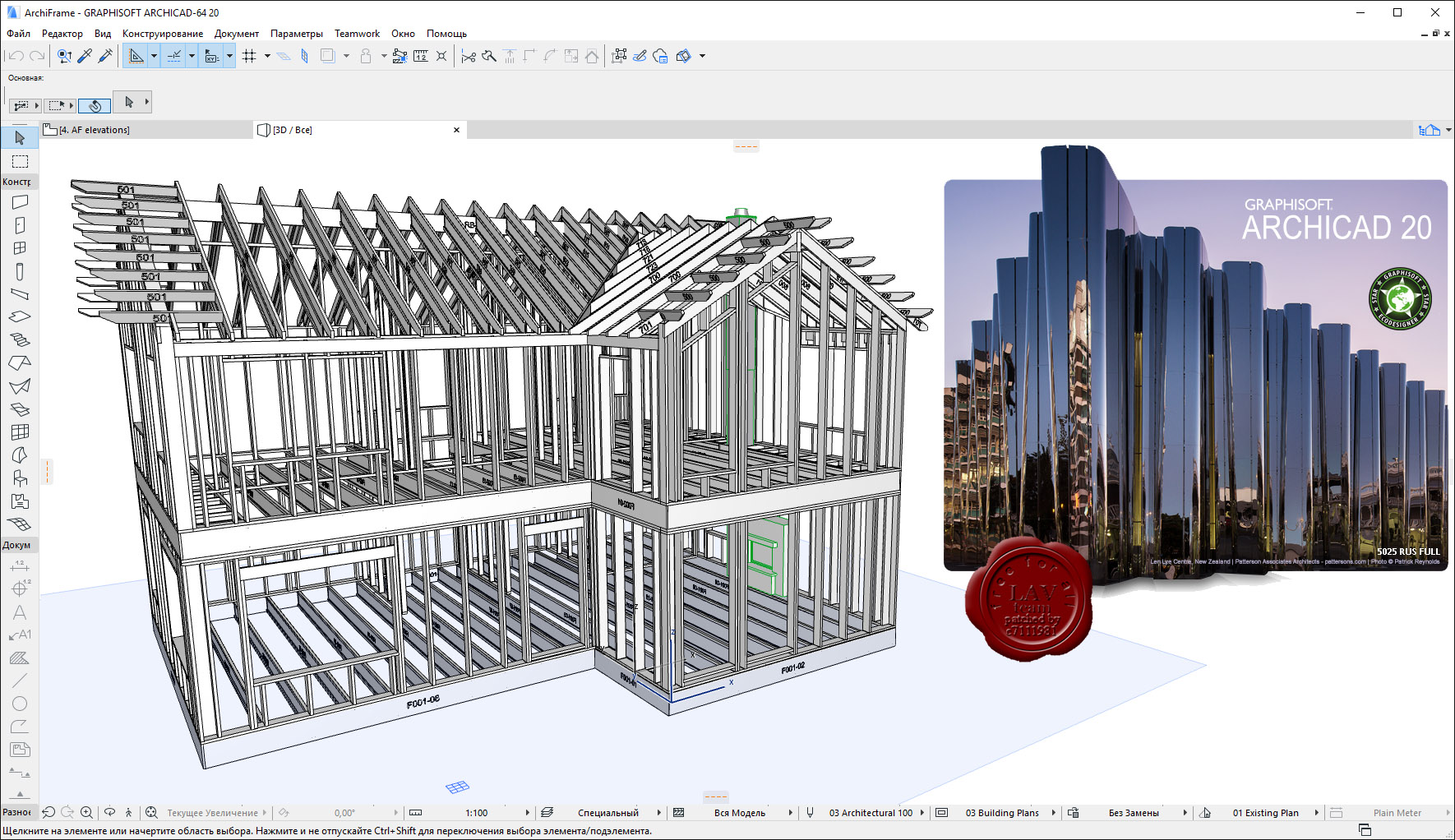Click the orientation angle 0,00° field
This screenshot has height=840, width=1455.
344,813
